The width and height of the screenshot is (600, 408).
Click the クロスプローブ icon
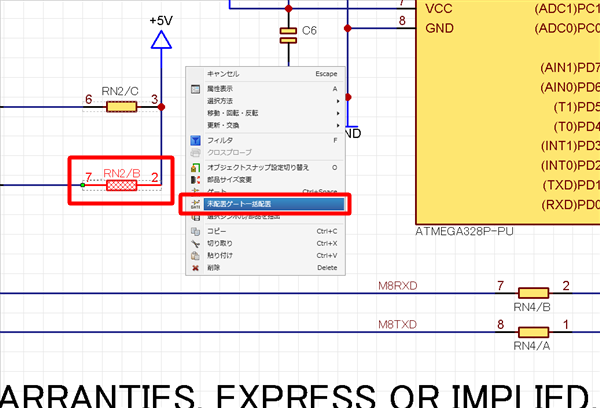[195, 153]
